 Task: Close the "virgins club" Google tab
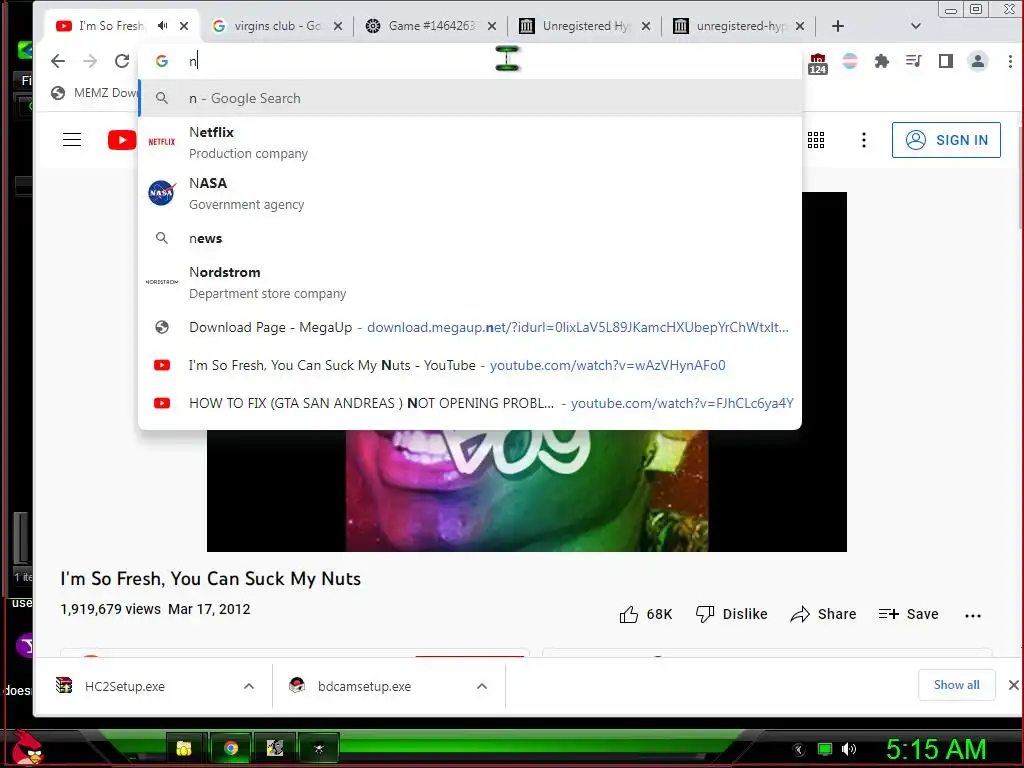click(x=338, y=26)
